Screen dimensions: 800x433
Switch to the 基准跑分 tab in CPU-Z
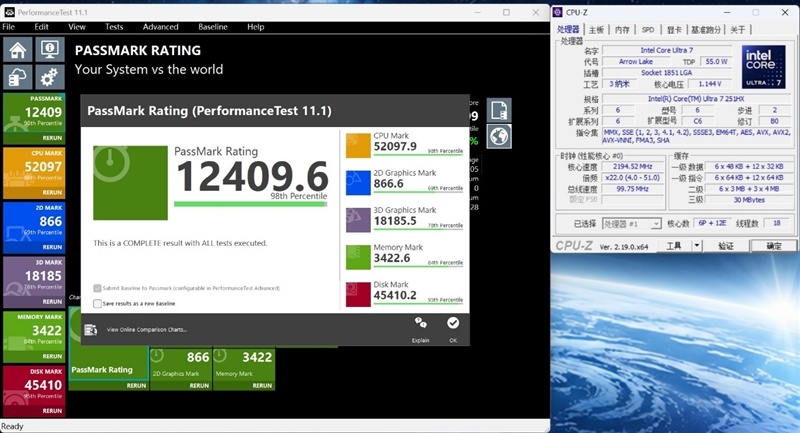click(706, 30)
